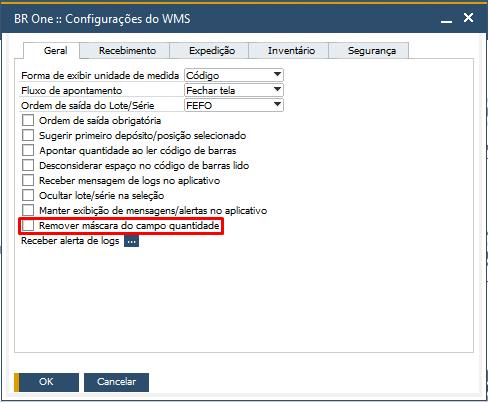Tick Apontar quantidade ao ler código de barras
Viewport: 488px width, 403px height.
pyautogui.click(x=28, y=150)
